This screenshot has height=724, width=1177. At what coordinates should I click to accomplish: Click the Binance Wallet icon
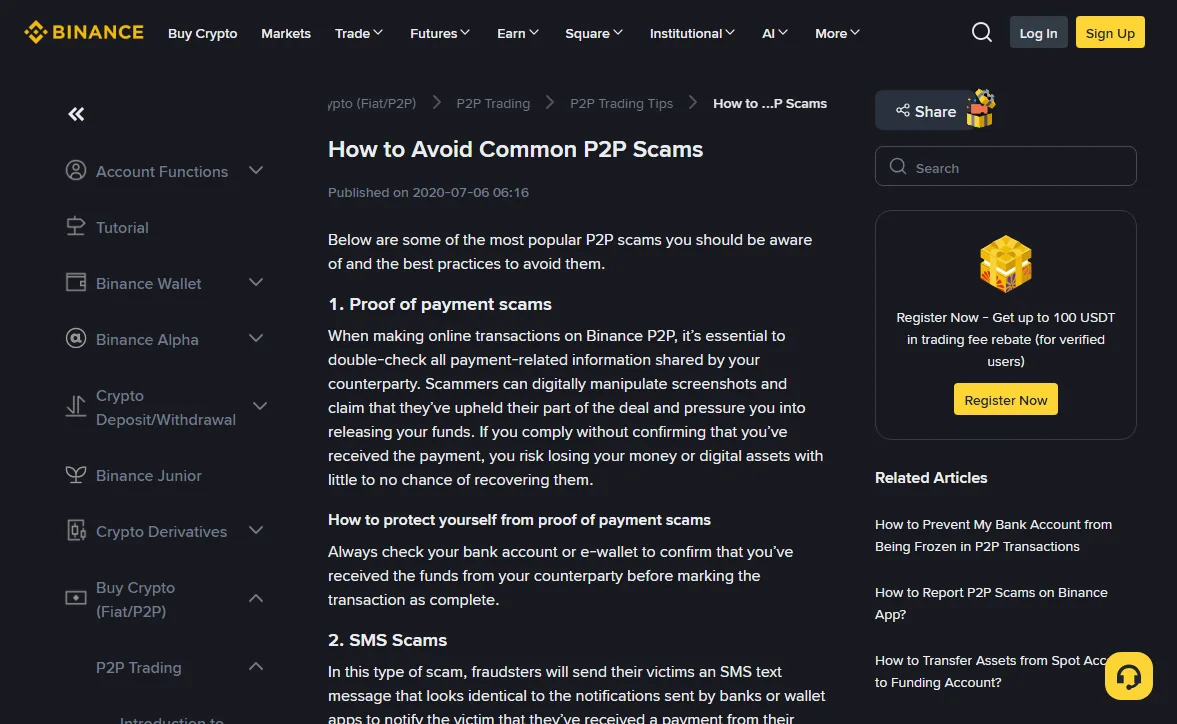point(76,282)
